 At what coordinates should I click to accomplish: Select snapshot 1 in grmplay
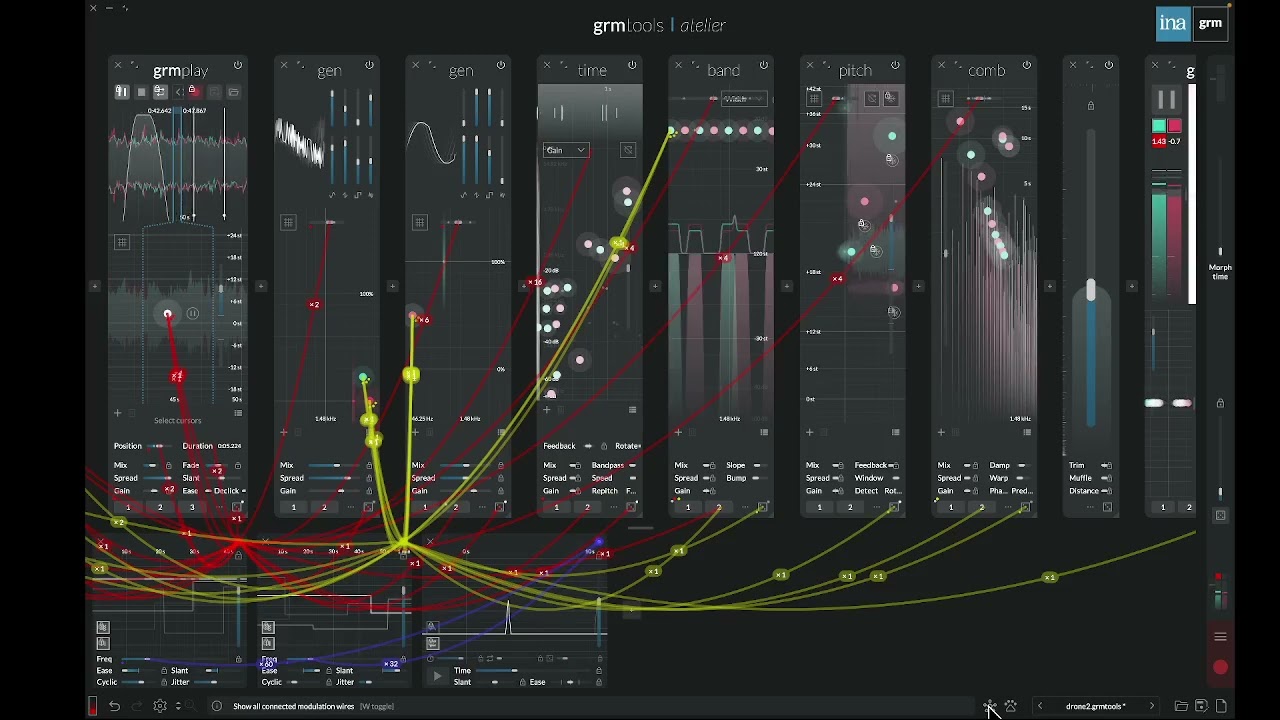tap(128, 507)
